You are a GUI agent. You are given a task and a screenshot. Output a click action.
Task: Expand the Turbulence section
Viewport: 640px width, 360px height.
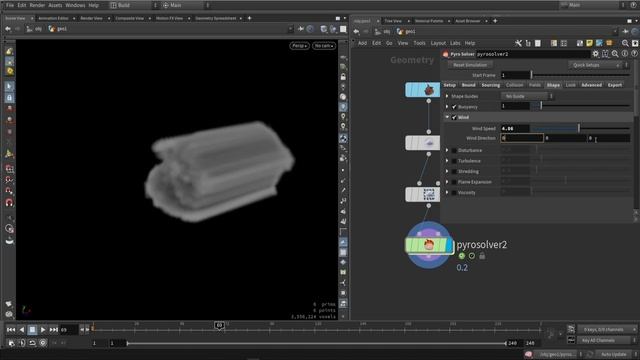(x=447, y=161)
